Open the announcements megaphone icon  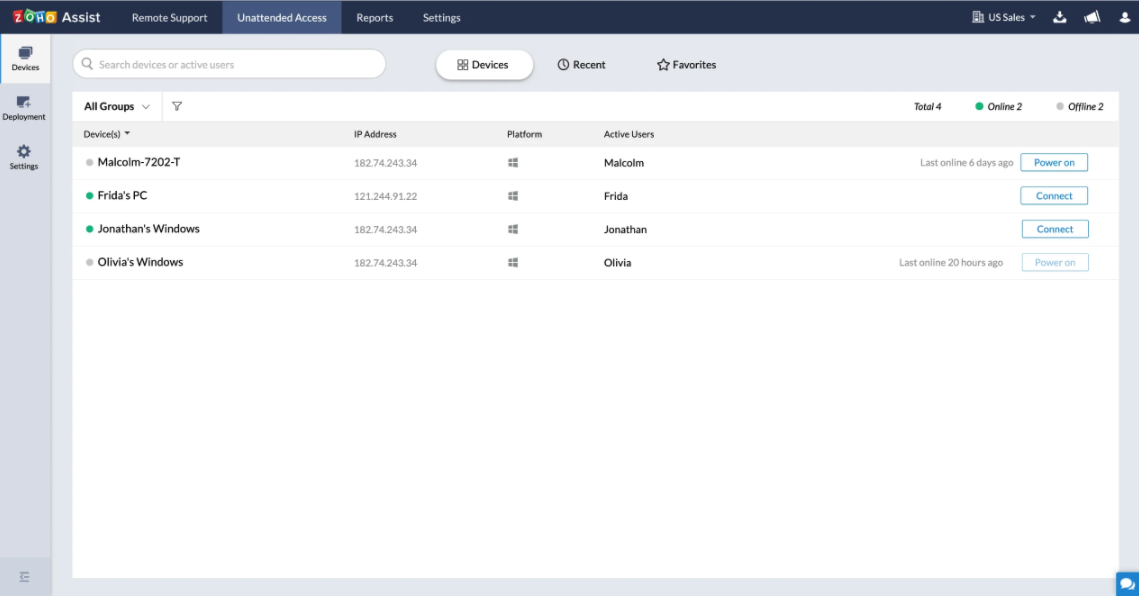[1092, 17]
